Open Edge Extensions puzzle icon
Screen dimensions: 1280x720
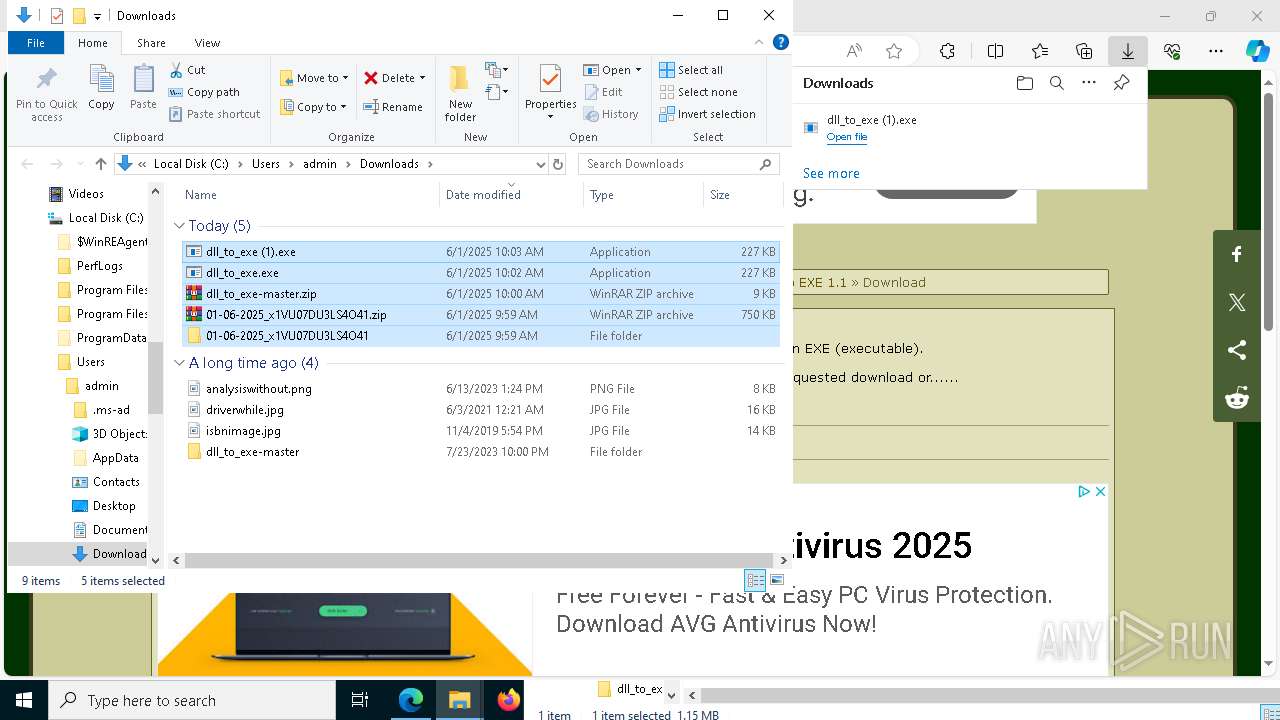pyautogui.click(x=947, y=51)
